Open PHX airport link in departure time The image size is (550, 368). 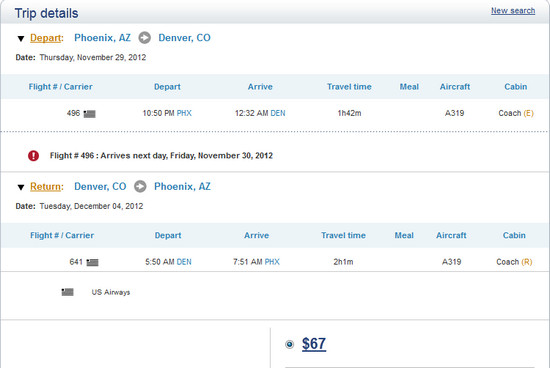click(x=184, y=113)
